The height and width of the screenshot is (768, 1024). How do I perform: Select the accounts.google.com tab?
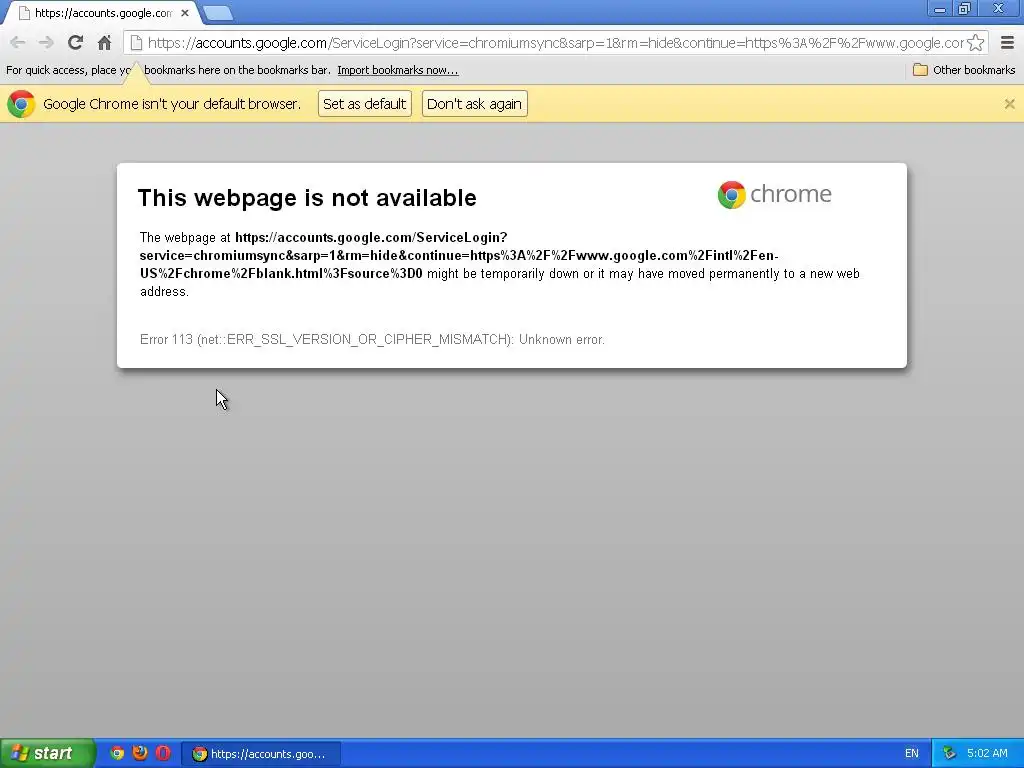click(103, 13)
